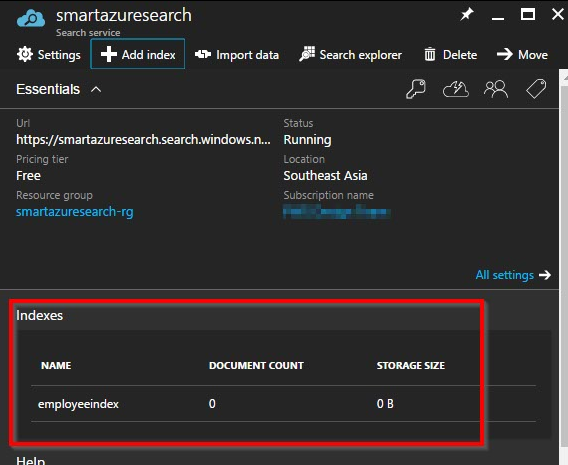Open the Keys icon in Essentials
The height and width of the screenshot is (465, 568).
tap(416, 89)
